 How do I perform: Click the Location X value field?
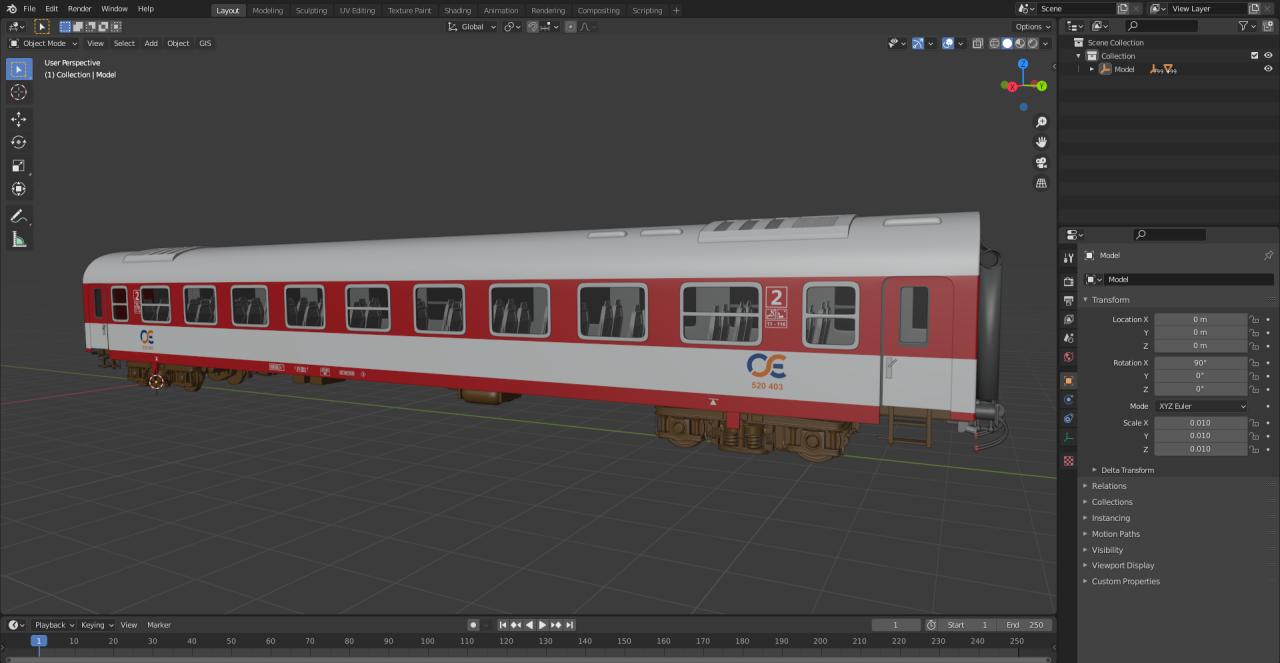(x=1199, y=319)
